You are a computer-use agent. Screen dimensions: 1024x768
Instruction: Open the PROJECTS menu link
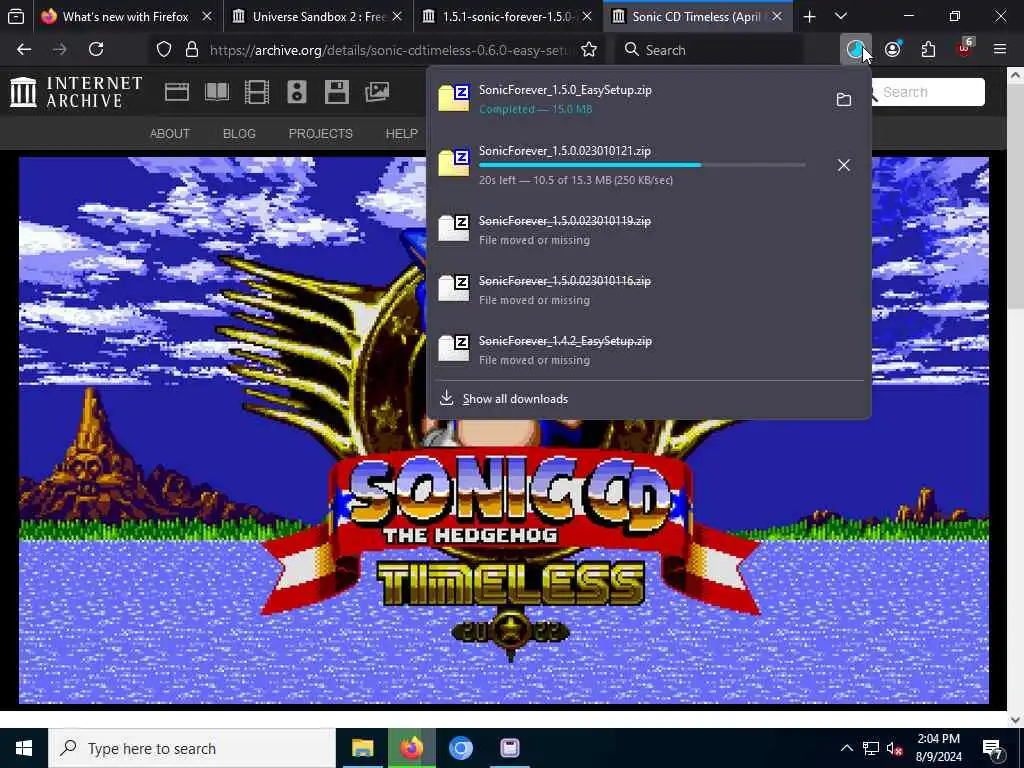(321, 134)
